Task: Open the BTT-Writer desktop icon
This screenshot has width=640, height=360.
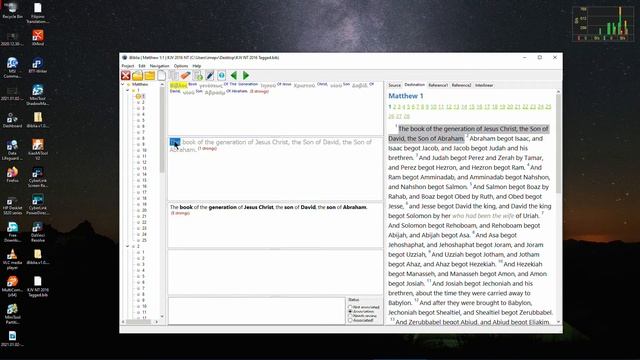Action: click(38, 65)
